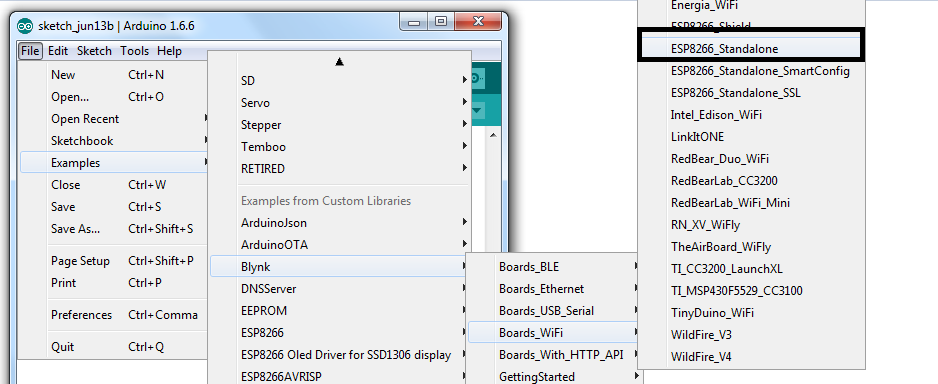
Task: Select ESP8266_Standalone_SmartConfig example
Action: point(751,71)
